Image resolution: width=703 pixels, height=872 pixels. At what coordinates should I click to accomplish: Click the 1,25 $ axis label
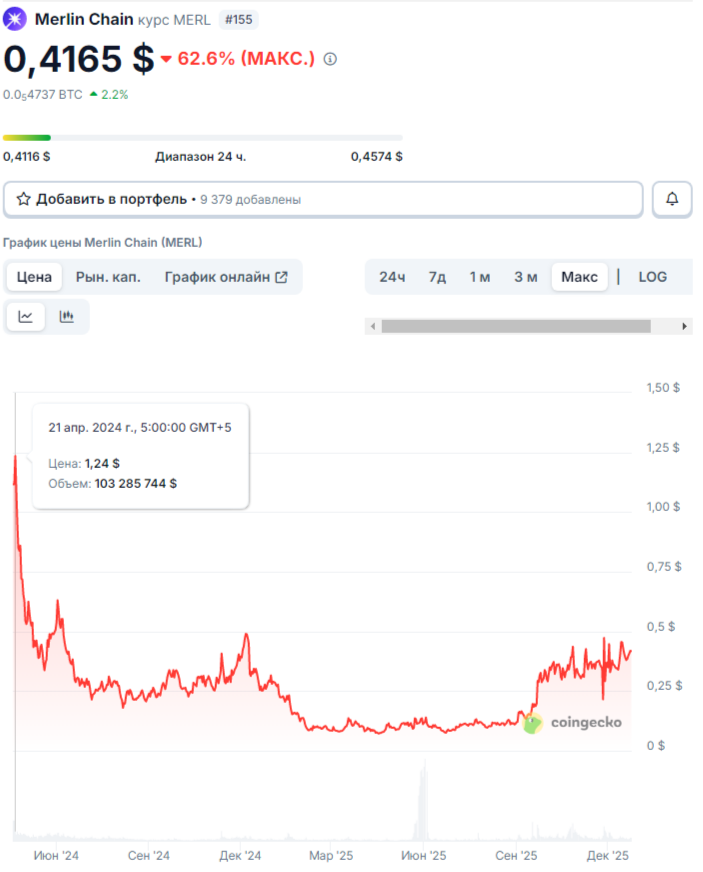click(x=663, y=448)
